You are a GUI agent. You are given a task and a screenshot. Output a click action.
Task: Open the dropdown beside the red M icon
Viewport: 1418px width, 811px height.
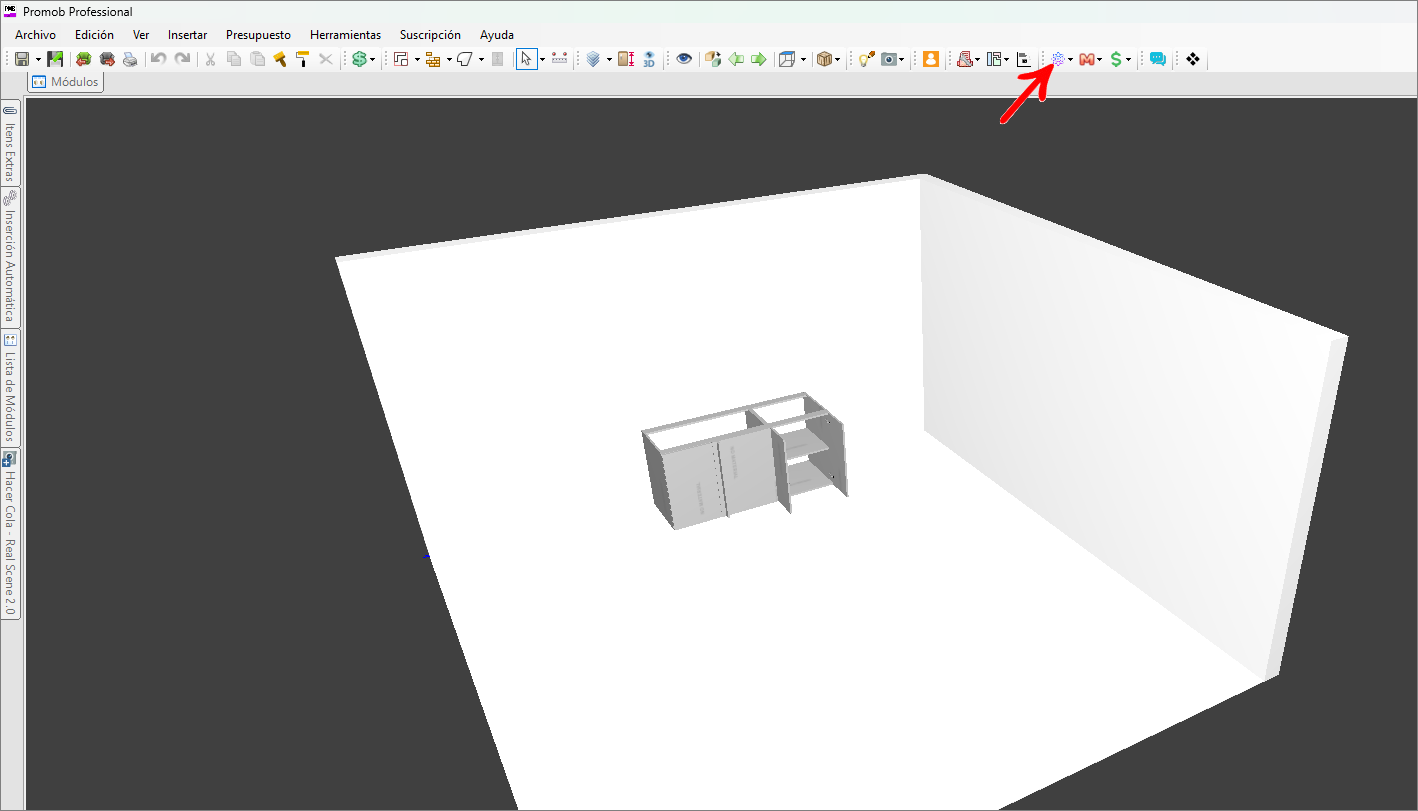pyautogui.click(x=1100, y=60)
